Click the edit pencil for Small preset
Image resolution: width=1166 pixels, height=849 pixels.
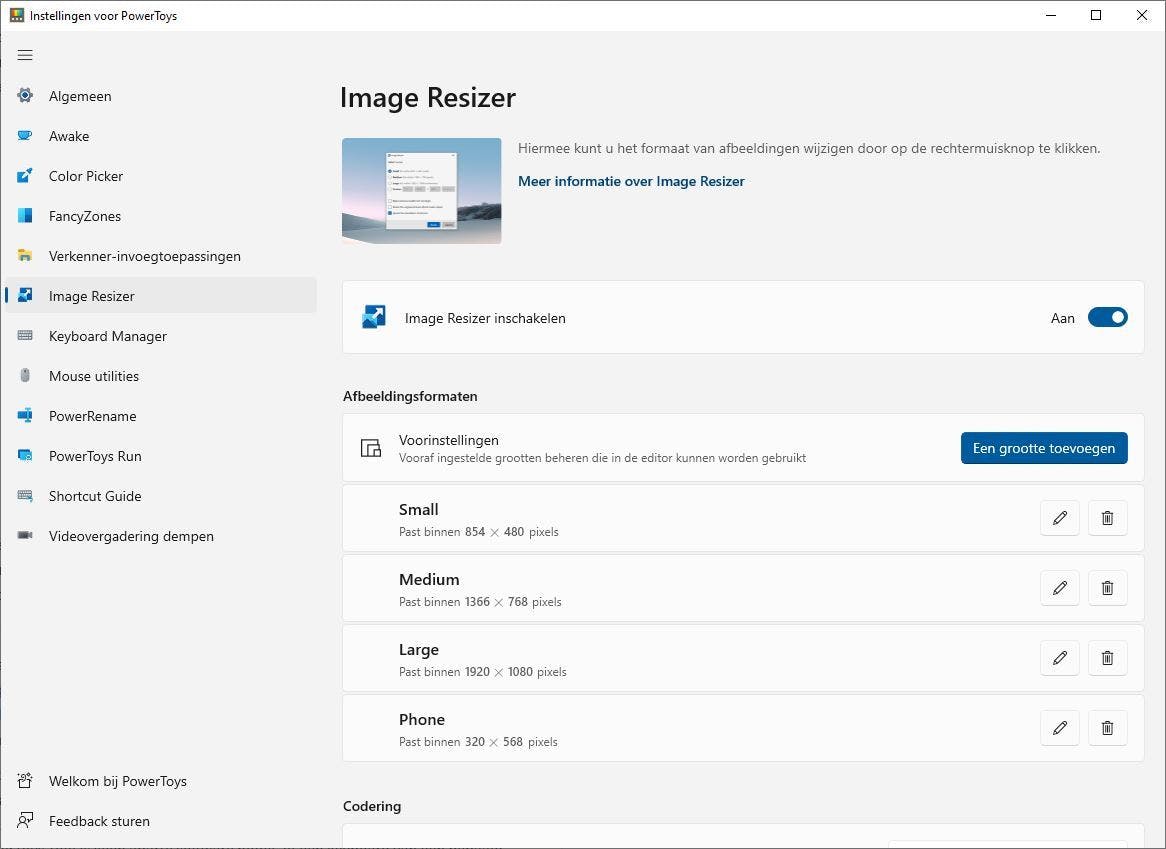pyautogui.click(x=1059, y=518)
